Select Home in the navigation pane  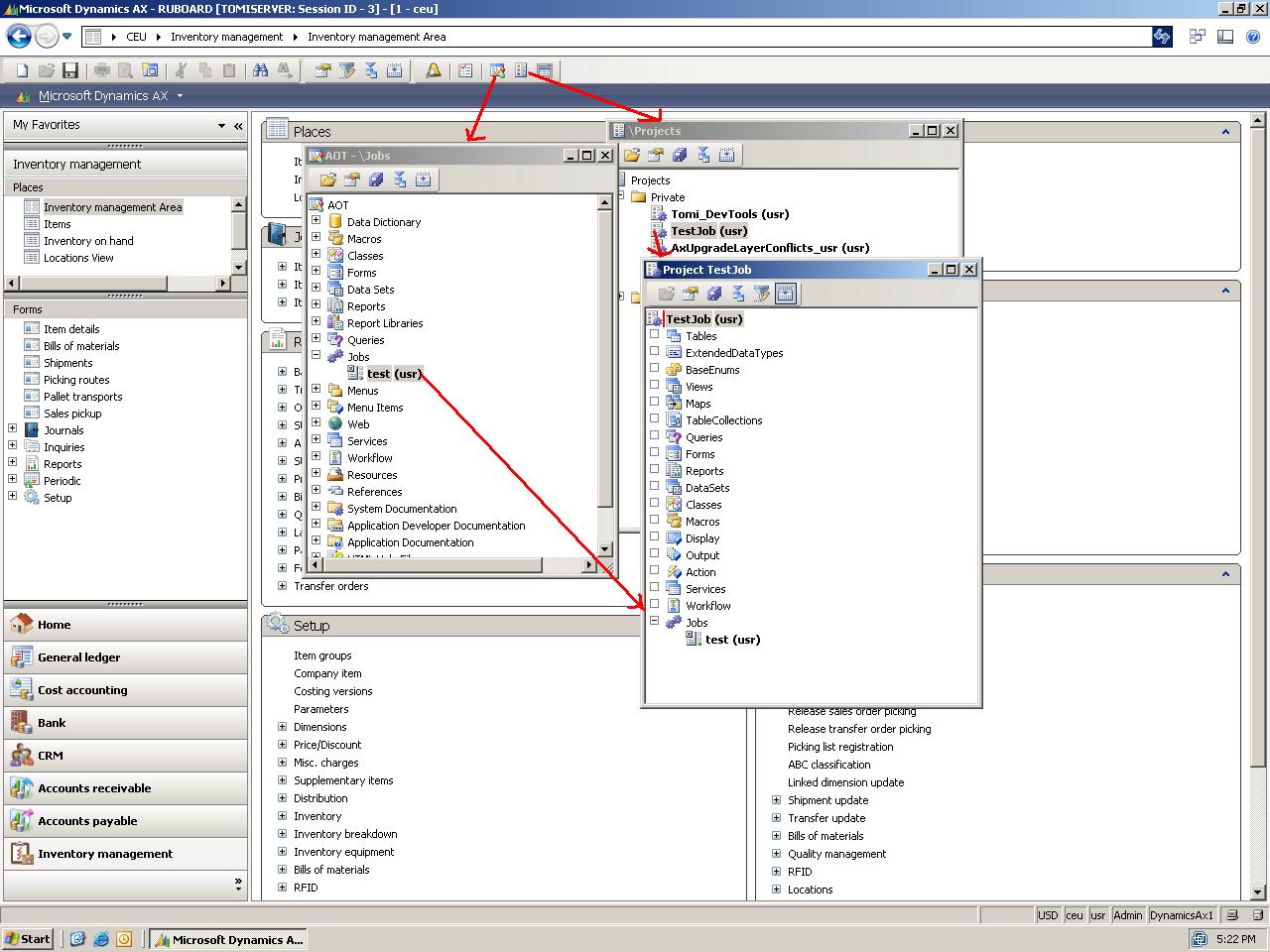(x=125, y=625)
